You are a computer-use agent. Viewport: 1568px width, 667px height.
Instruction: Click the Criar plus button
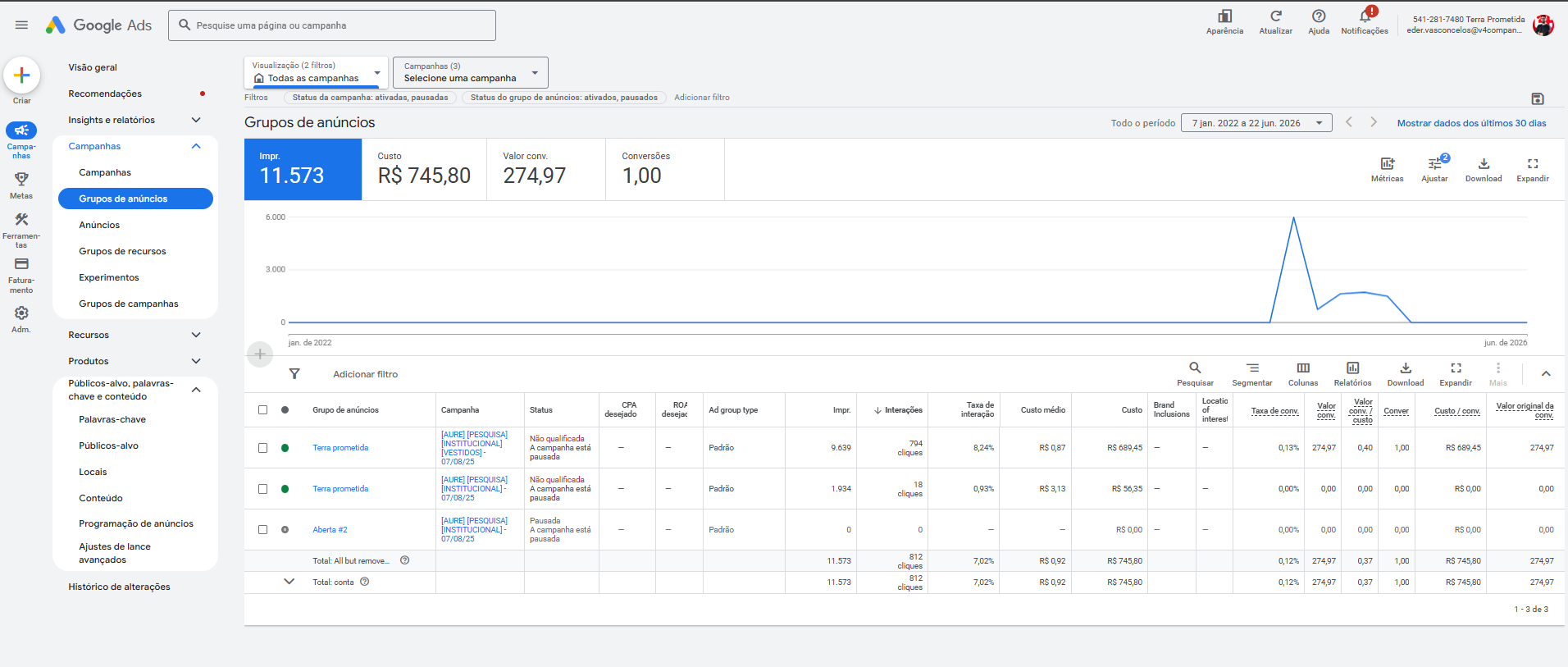pyautogui.click(x=22, y=75)
